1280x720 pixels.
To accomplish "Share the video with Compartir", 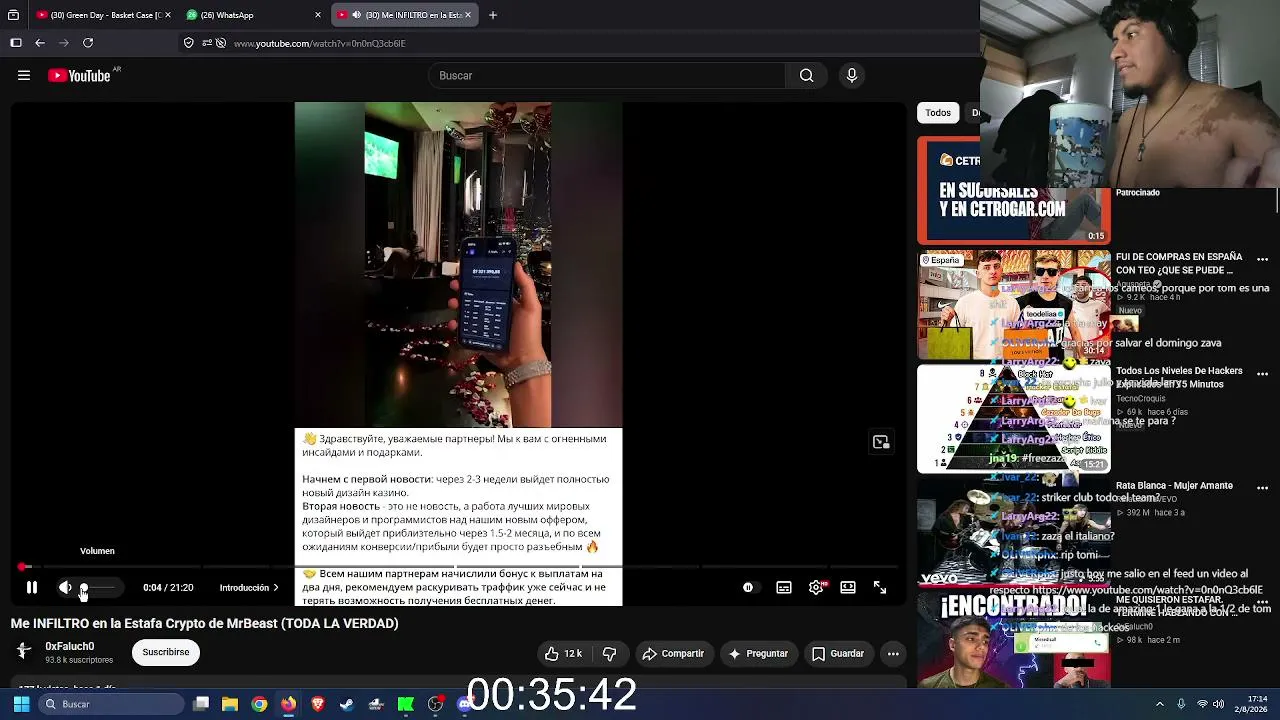I will click(673, 654).
